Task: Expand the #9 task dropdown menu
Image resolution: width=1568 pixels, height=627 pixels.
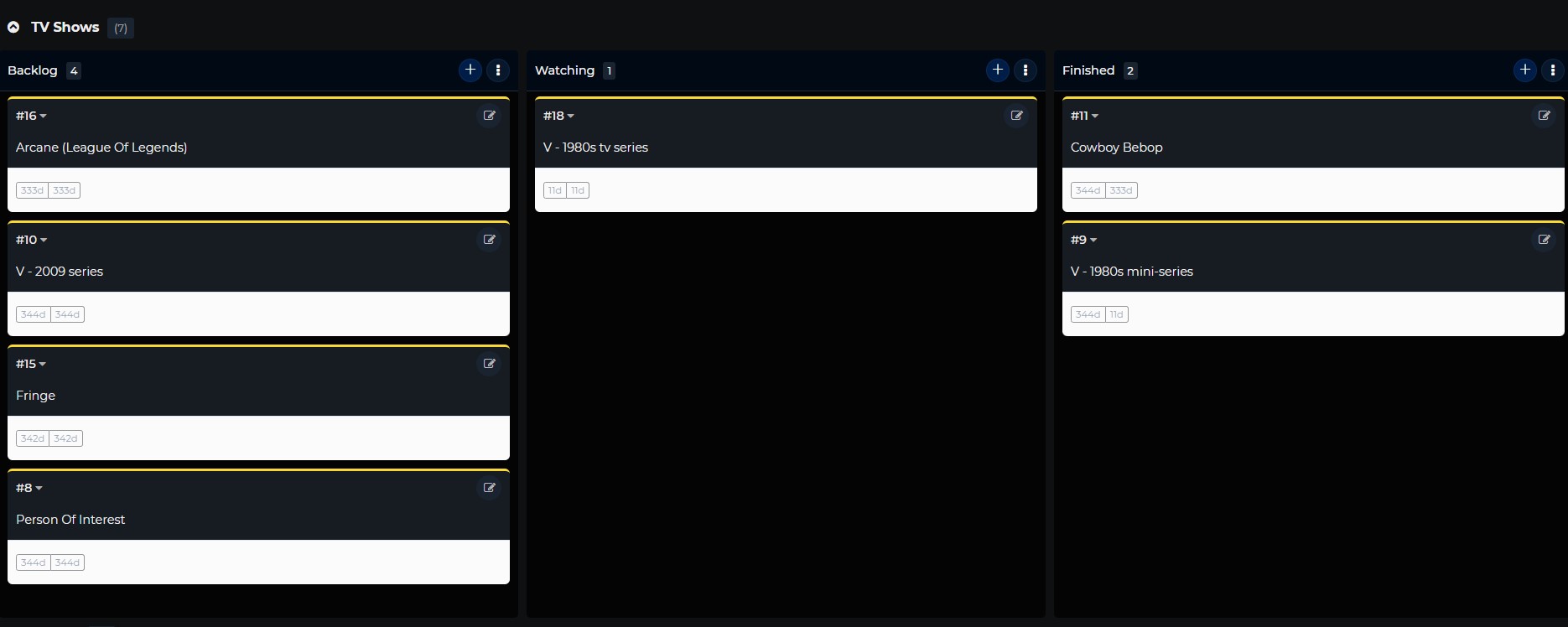Action: 1084,240
